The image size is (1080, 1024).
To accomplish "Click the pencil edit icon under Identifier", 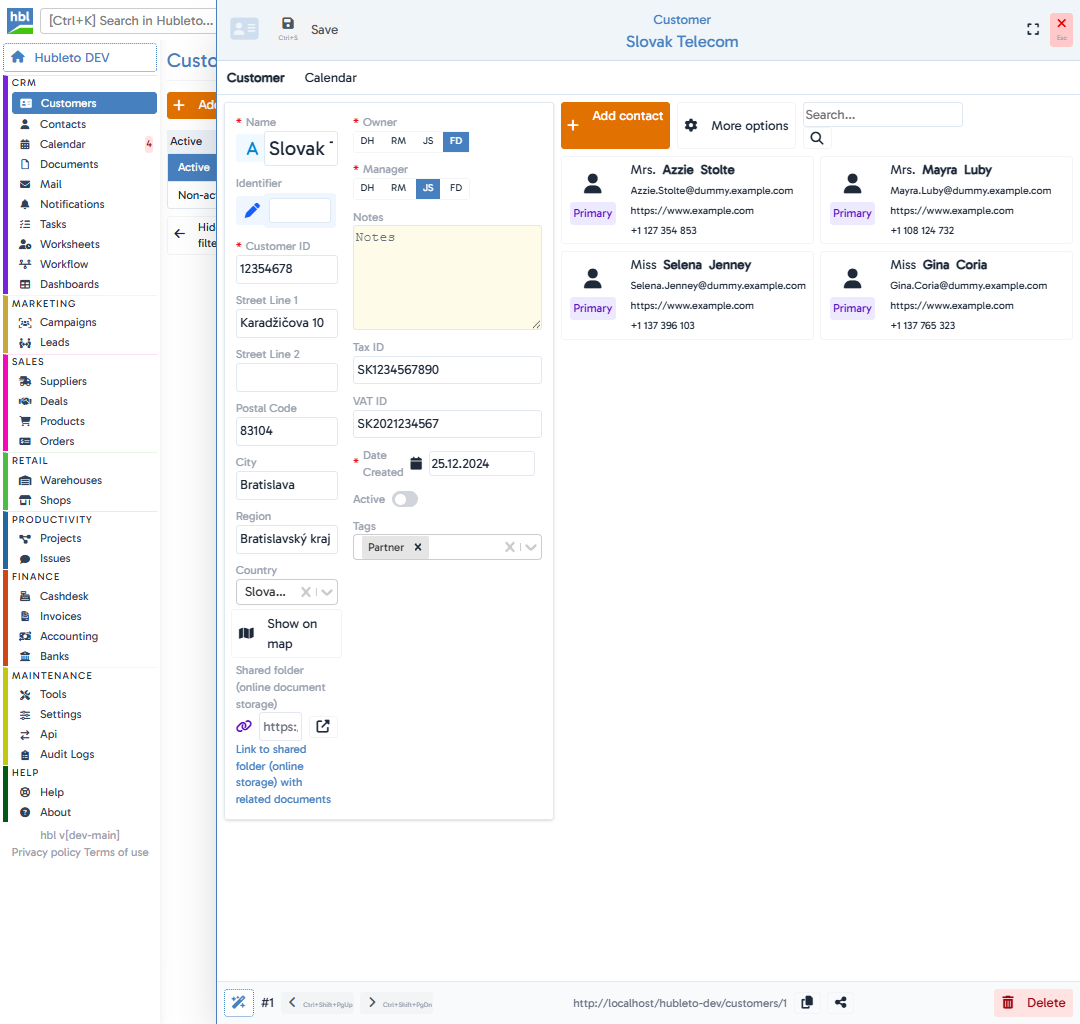I will tap(252, 210).
